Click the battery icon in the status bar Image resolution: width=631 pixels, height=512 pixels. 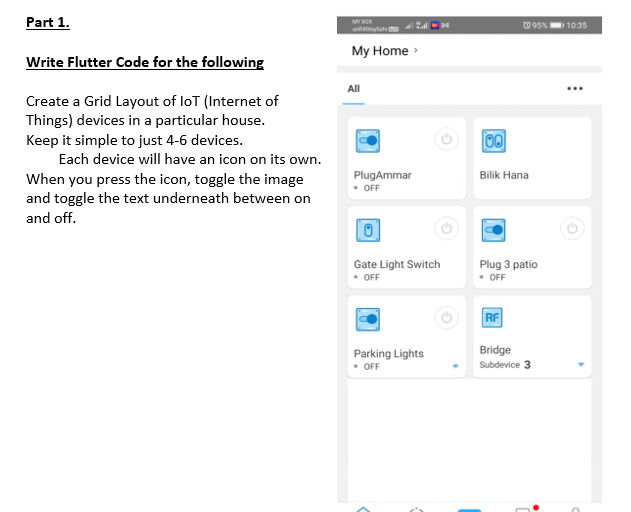click(557, 25)
